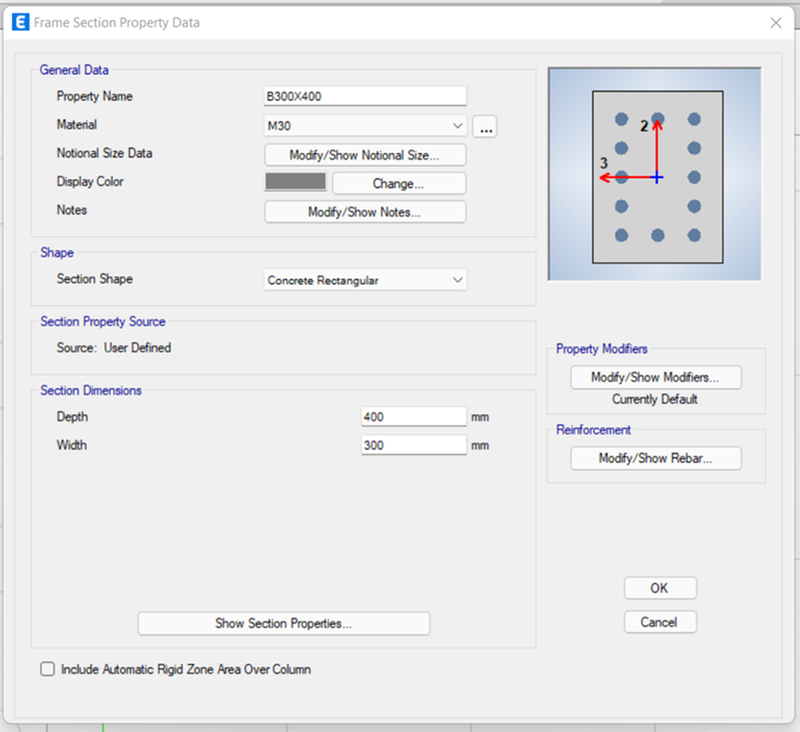
Task: Cancel the section property dialog
Action: point(660,622)
